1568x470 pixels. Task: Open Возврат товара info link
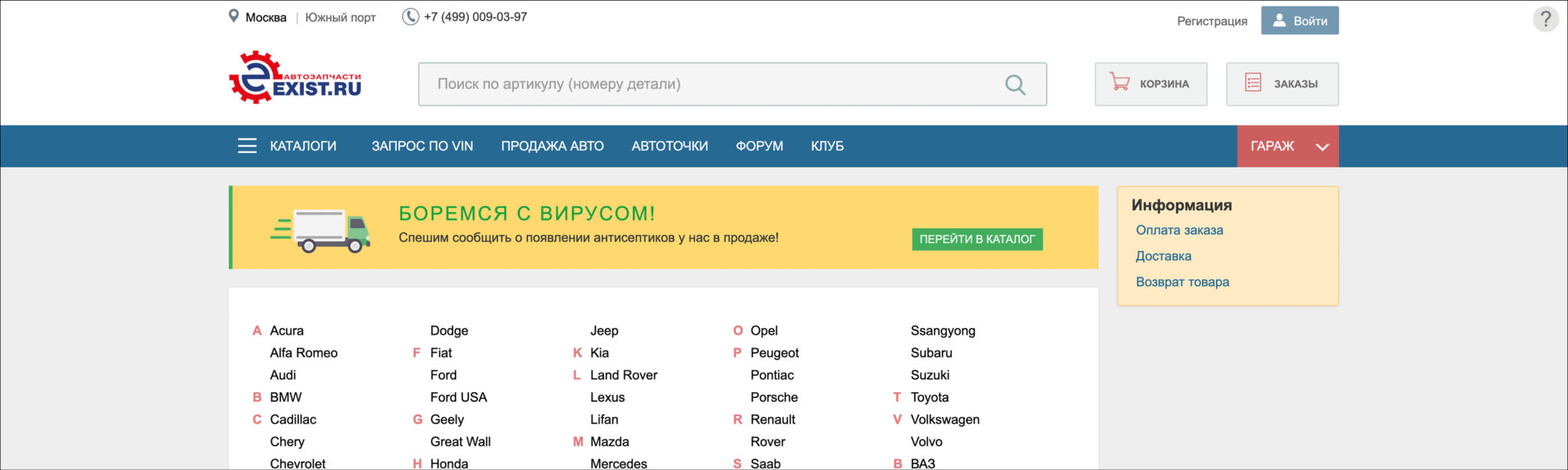[1183, 282]
